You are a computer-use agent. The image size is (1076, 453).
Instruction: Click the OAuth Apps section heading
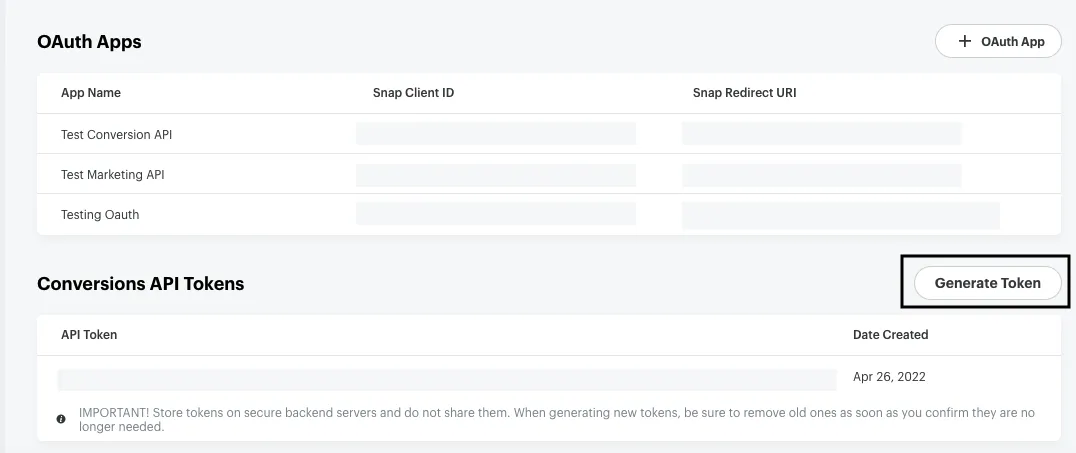click(89, 42)
